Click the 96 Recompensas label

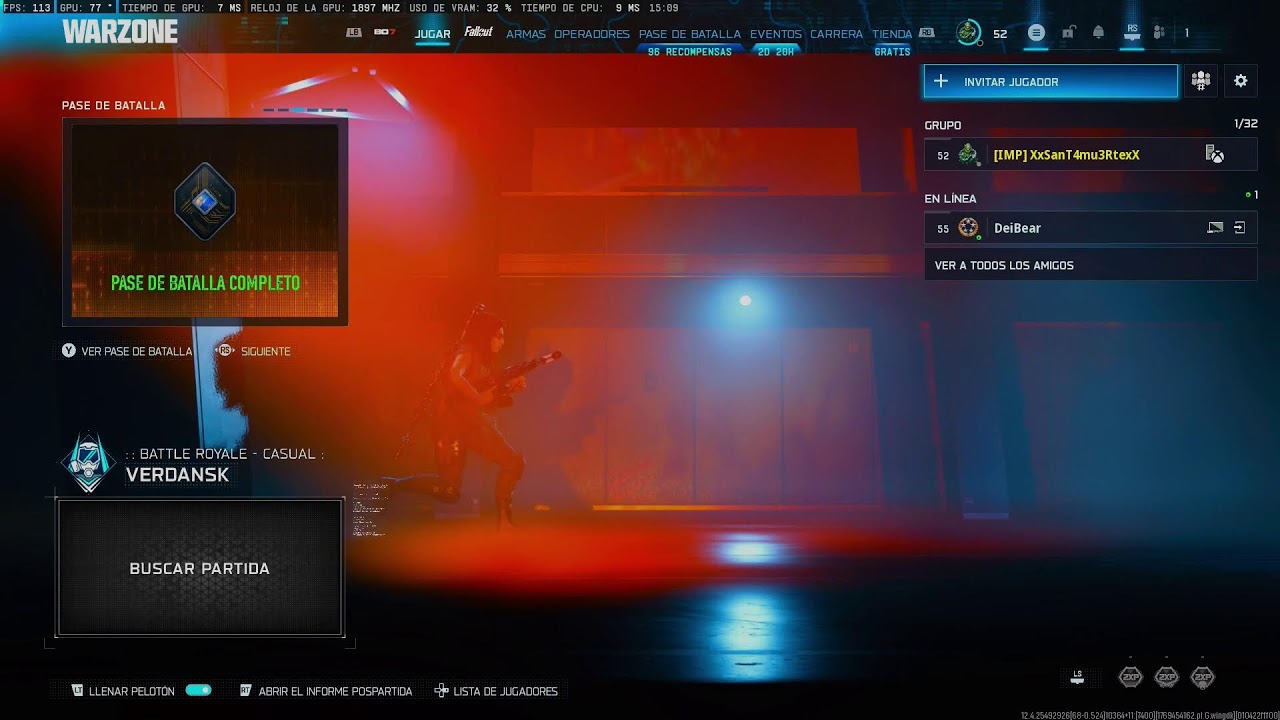coord(690,52)
